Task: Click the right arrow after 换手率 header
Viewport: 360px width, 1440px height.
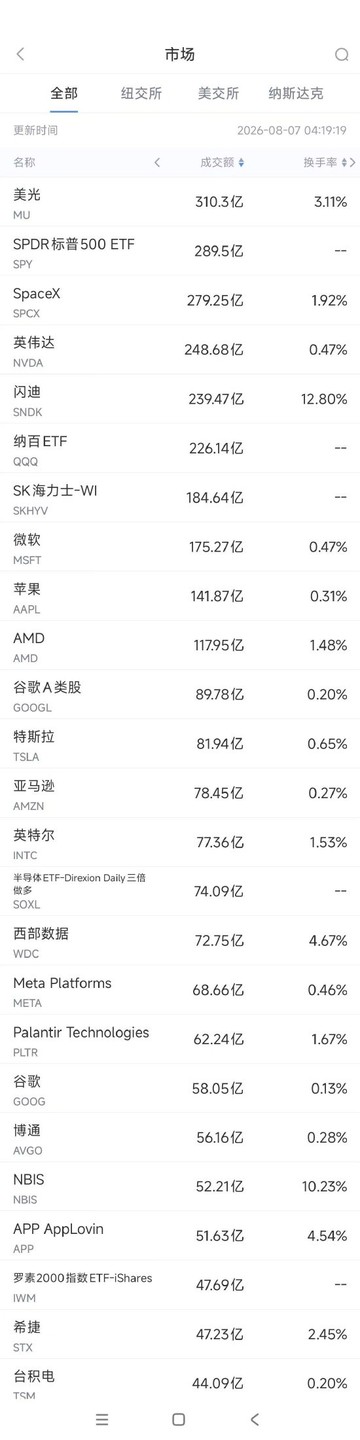Action: (x=353, y=162)
